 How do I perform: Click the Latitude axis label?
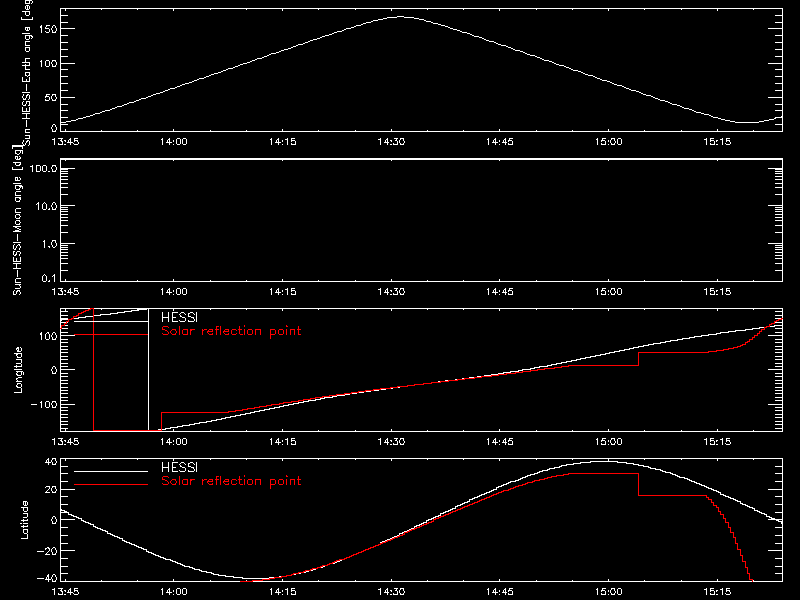click(x=24, y=520)
